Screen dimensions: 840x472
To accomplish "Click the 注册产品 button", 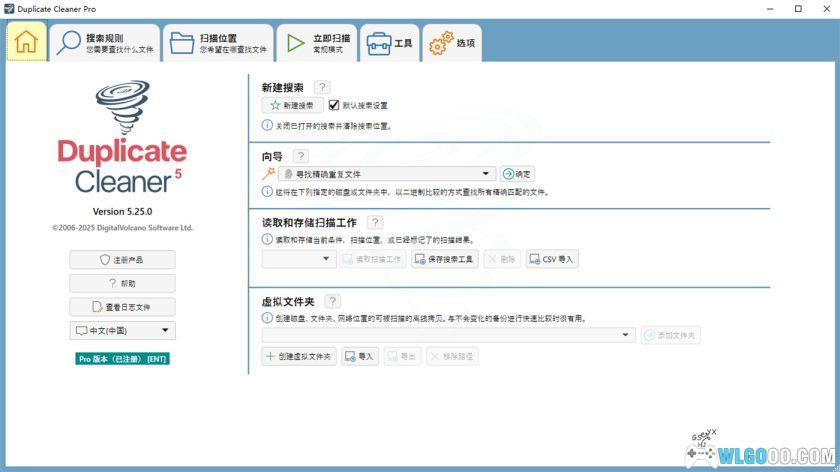I will point(122,260).
